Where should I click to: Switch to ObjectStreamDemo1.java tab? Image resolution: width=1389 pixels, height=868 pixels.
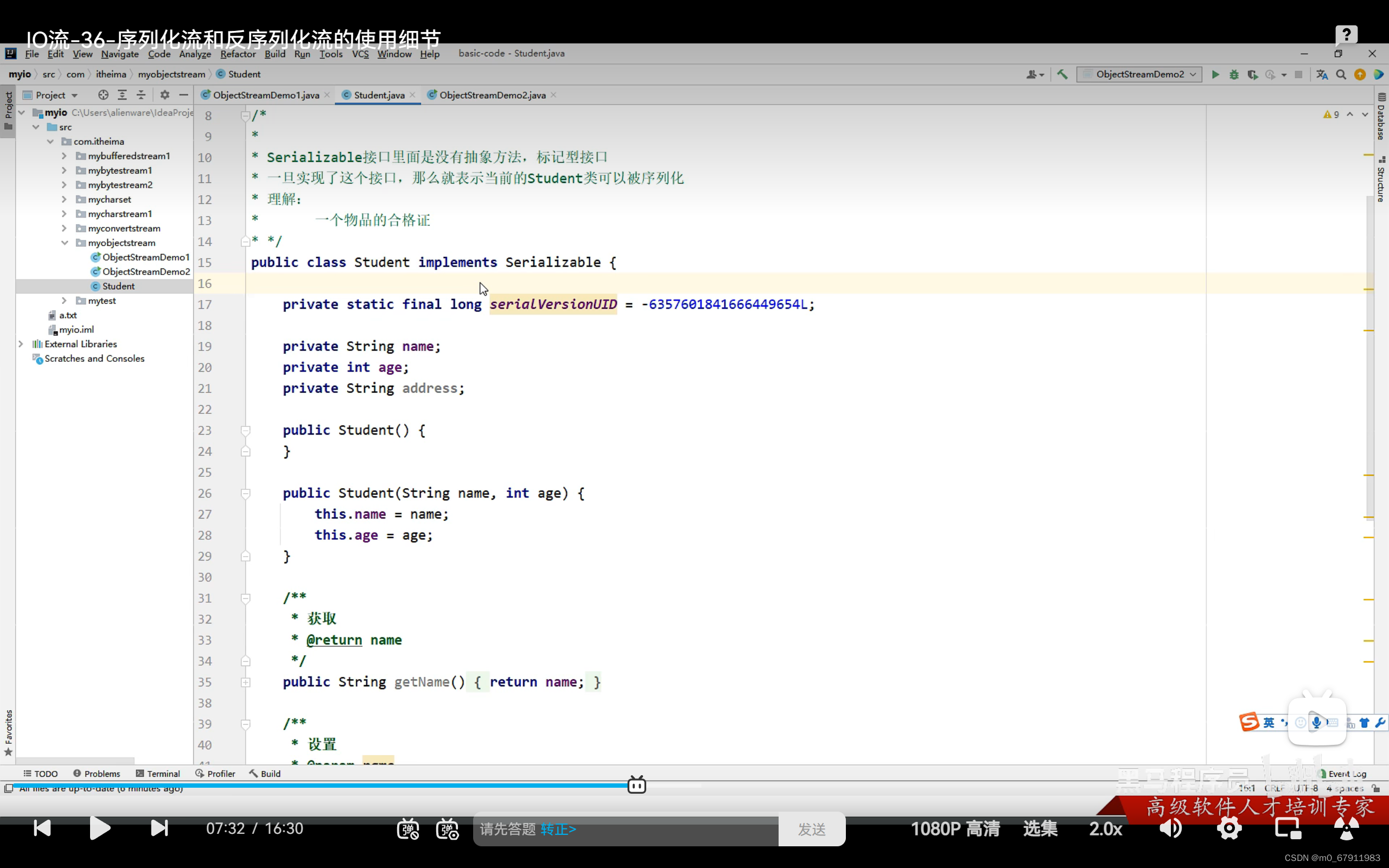tap(266, 95)
